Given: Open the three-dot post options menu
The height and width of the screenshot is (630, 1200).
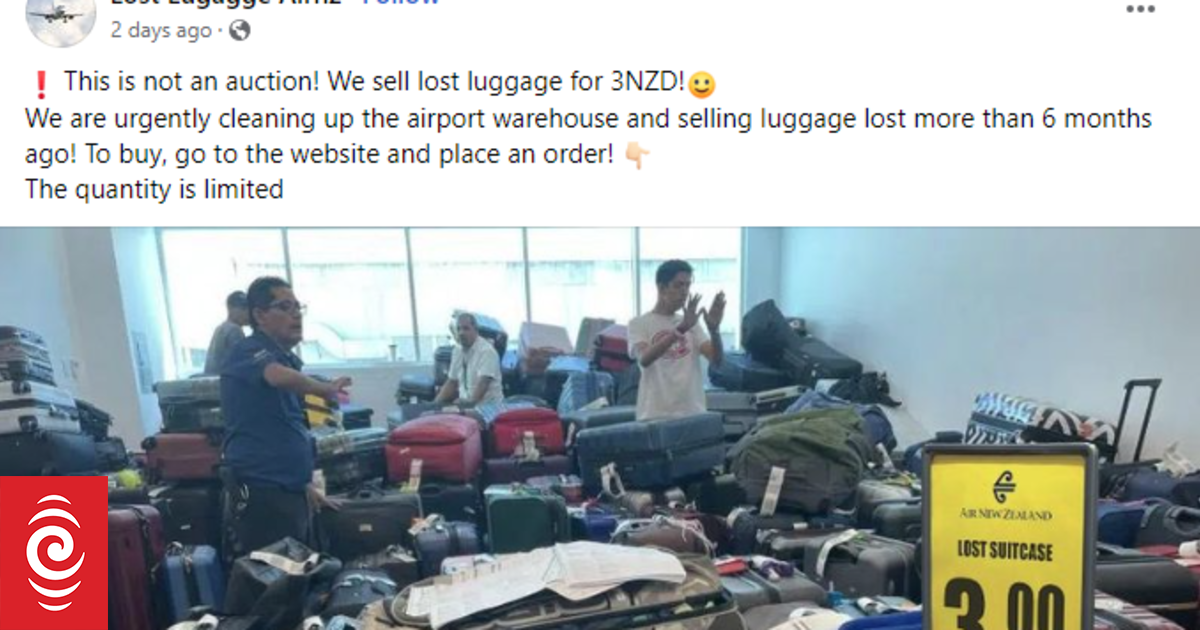Looking at the screenshot, I should pos(1140,8).
